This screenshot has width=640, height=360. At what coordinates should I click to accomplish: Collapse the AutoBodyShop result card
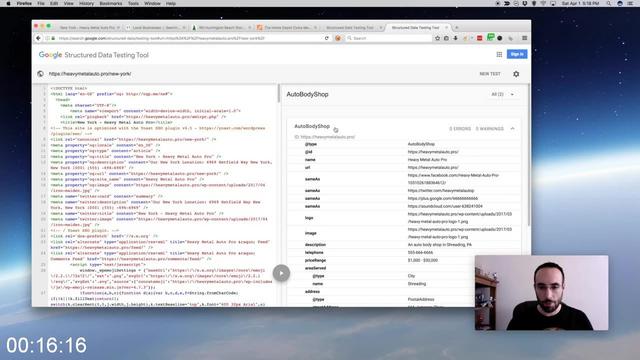click(x=512, y=129)
